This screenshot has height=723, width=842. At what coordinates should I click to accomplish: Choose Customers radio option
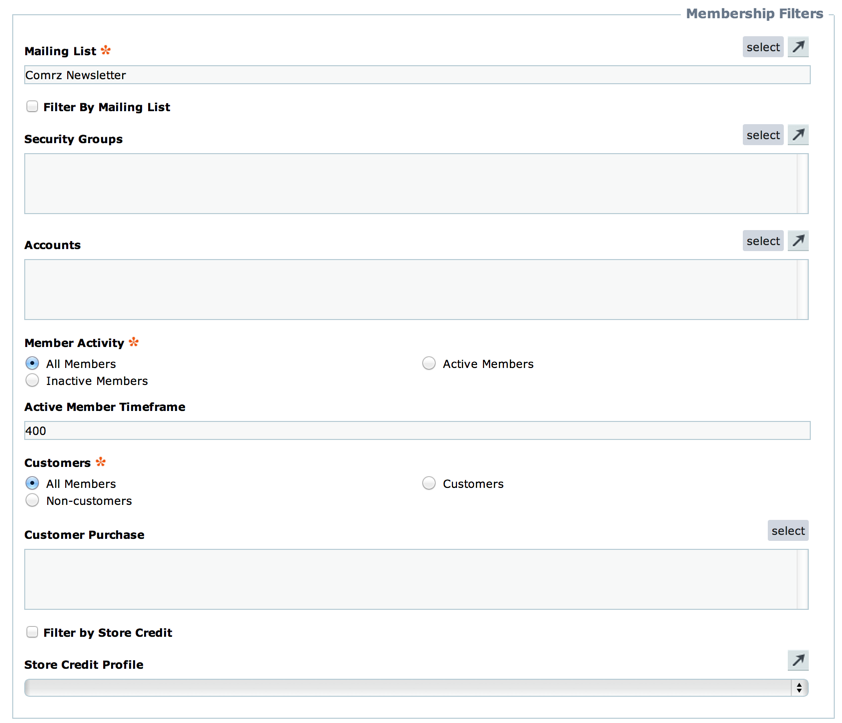(x=429, y=483)
